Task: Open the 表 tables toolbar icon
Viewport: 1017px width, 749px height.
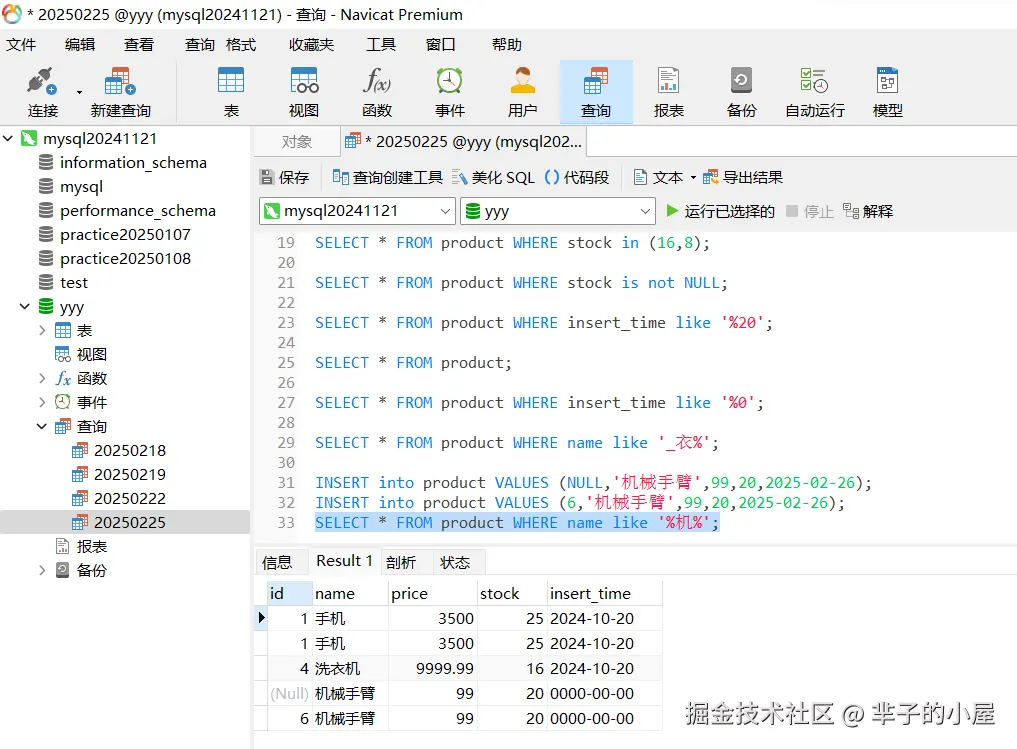Action: click(x=231, y=92)
